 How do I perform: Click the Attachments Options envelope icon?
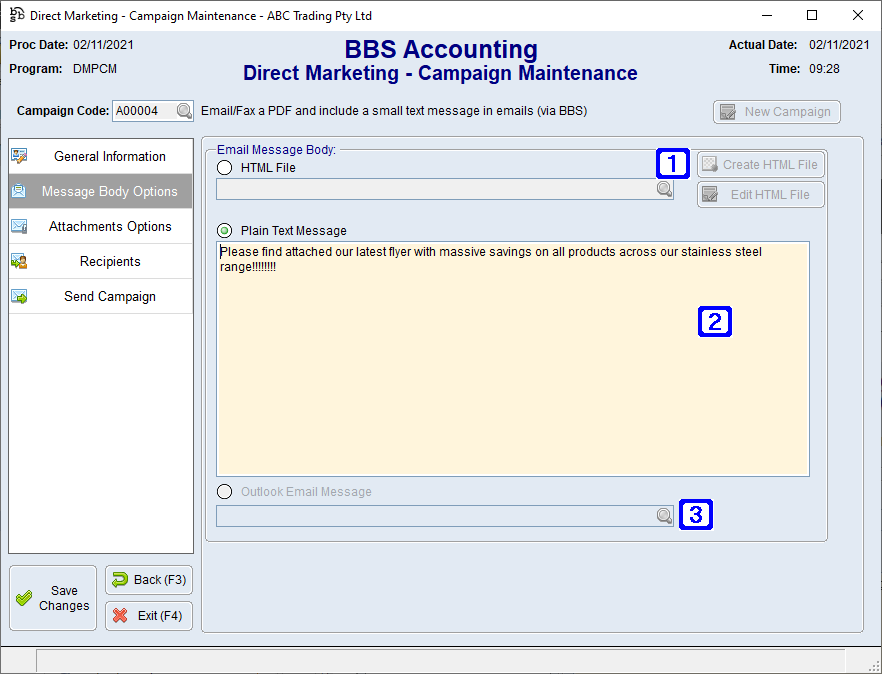20,226
